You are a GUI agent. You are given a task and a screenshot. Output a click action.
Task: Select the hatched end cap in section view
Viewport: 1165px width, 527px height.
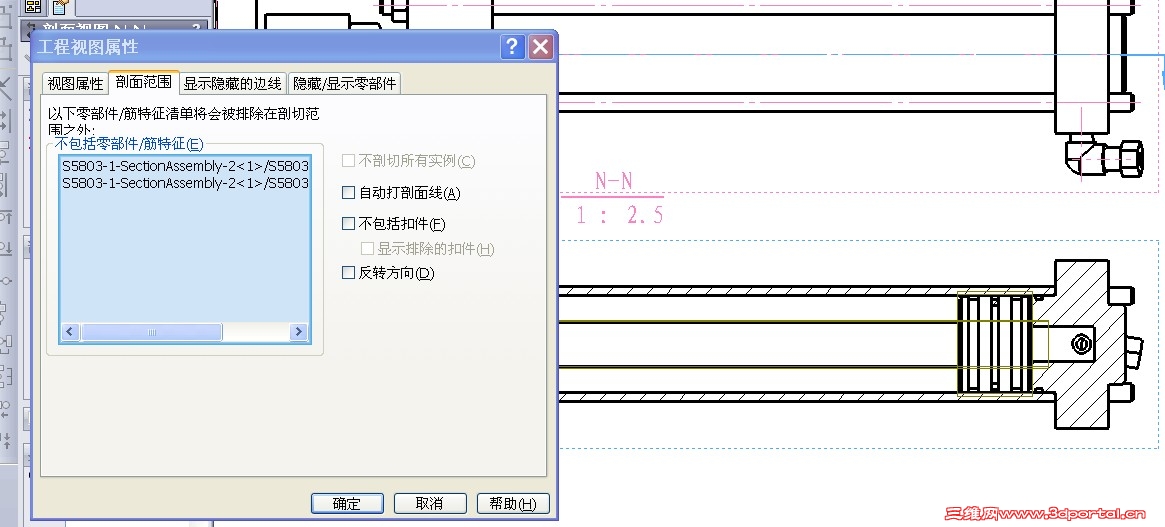1081,343
